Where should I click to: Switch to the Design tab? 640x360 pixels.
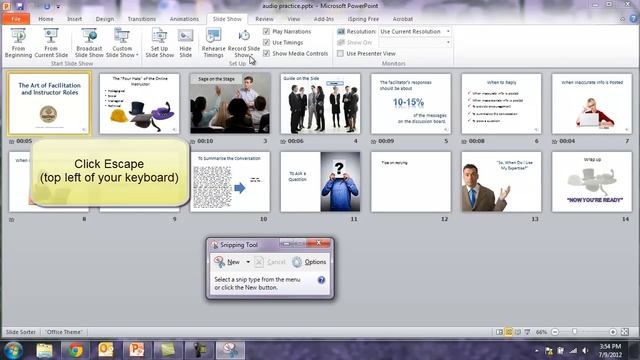pos(105,19)
